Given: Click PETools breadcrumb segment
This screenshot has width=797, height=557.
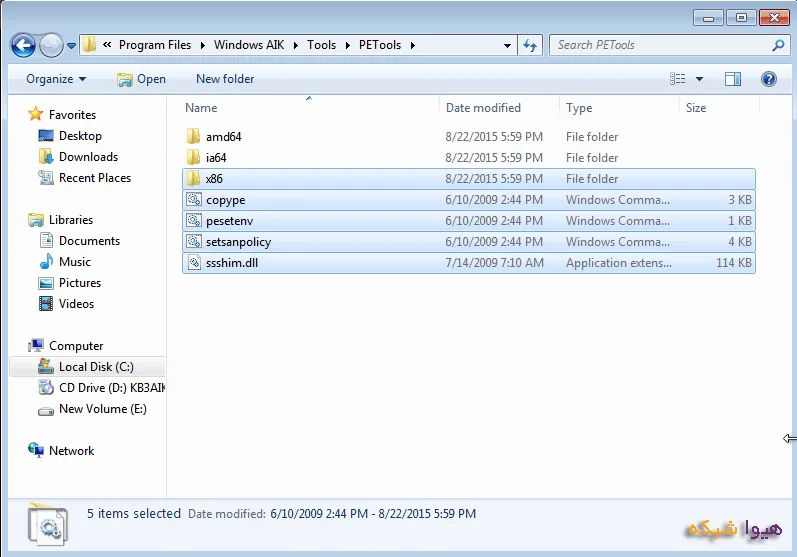Looking at the screenshot, I should (x=380, y=45).
